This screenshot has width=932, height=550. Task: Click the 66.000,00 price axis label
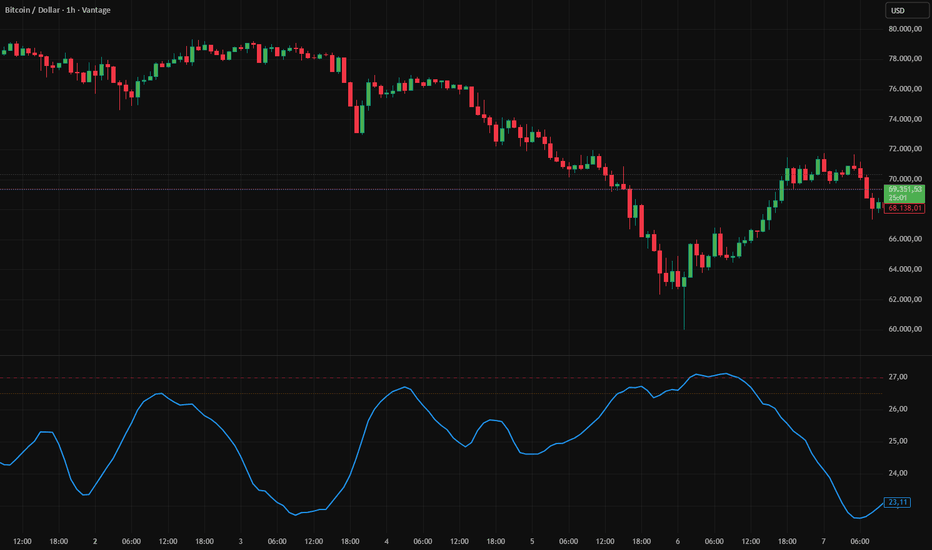coord(905,239)
